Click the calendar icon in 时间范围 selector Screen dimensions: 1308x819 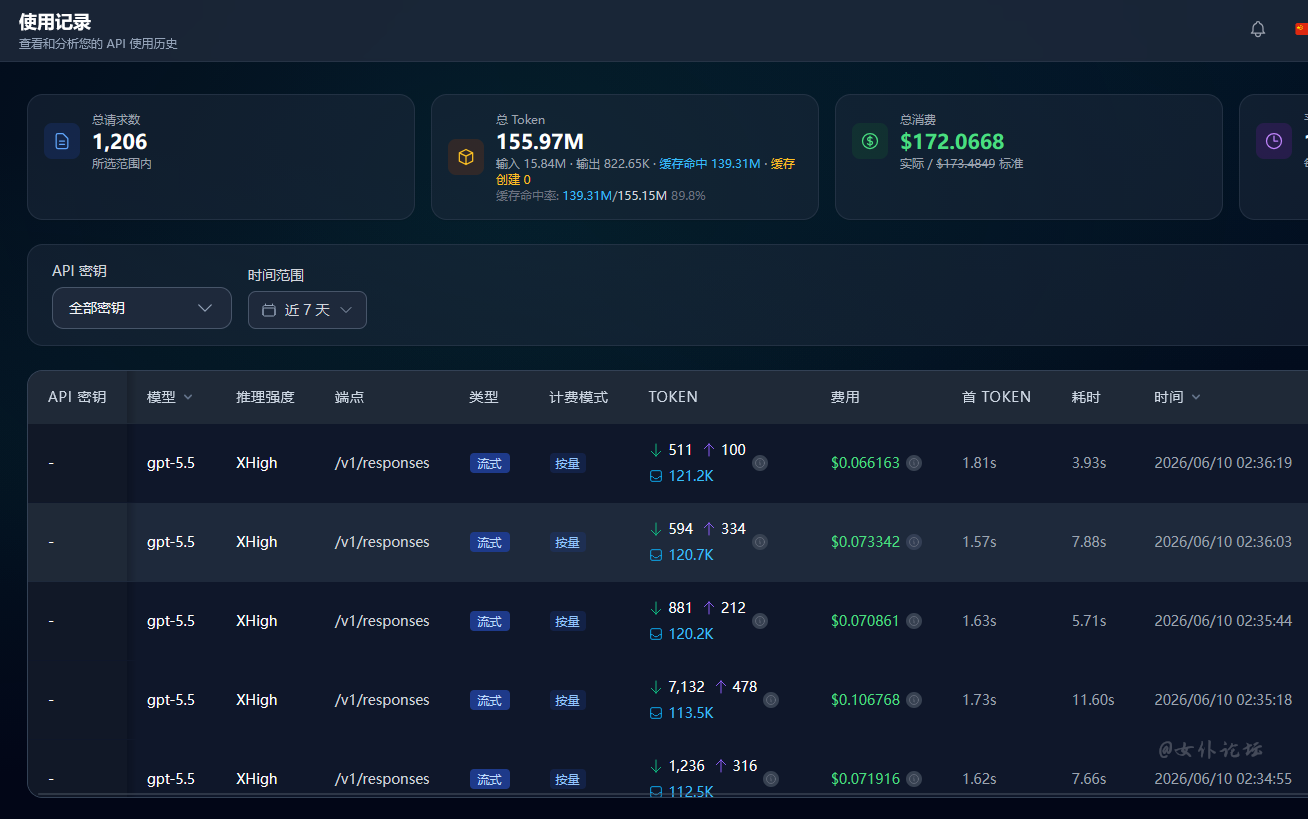point(269,310)
